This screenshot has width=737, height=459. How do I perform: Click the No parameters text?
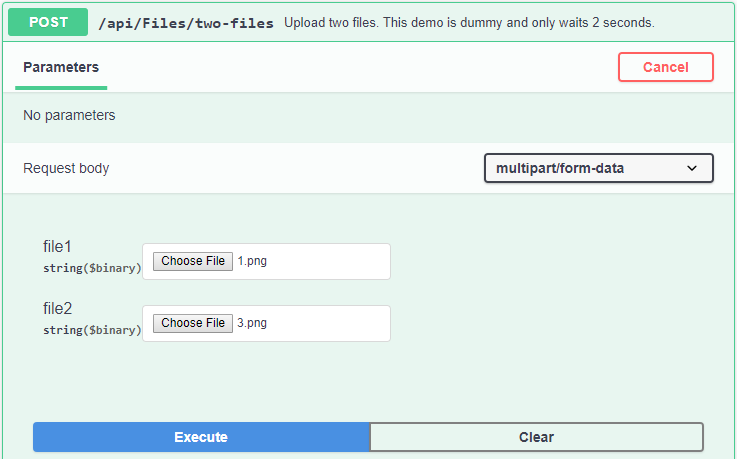click(69, 115)
